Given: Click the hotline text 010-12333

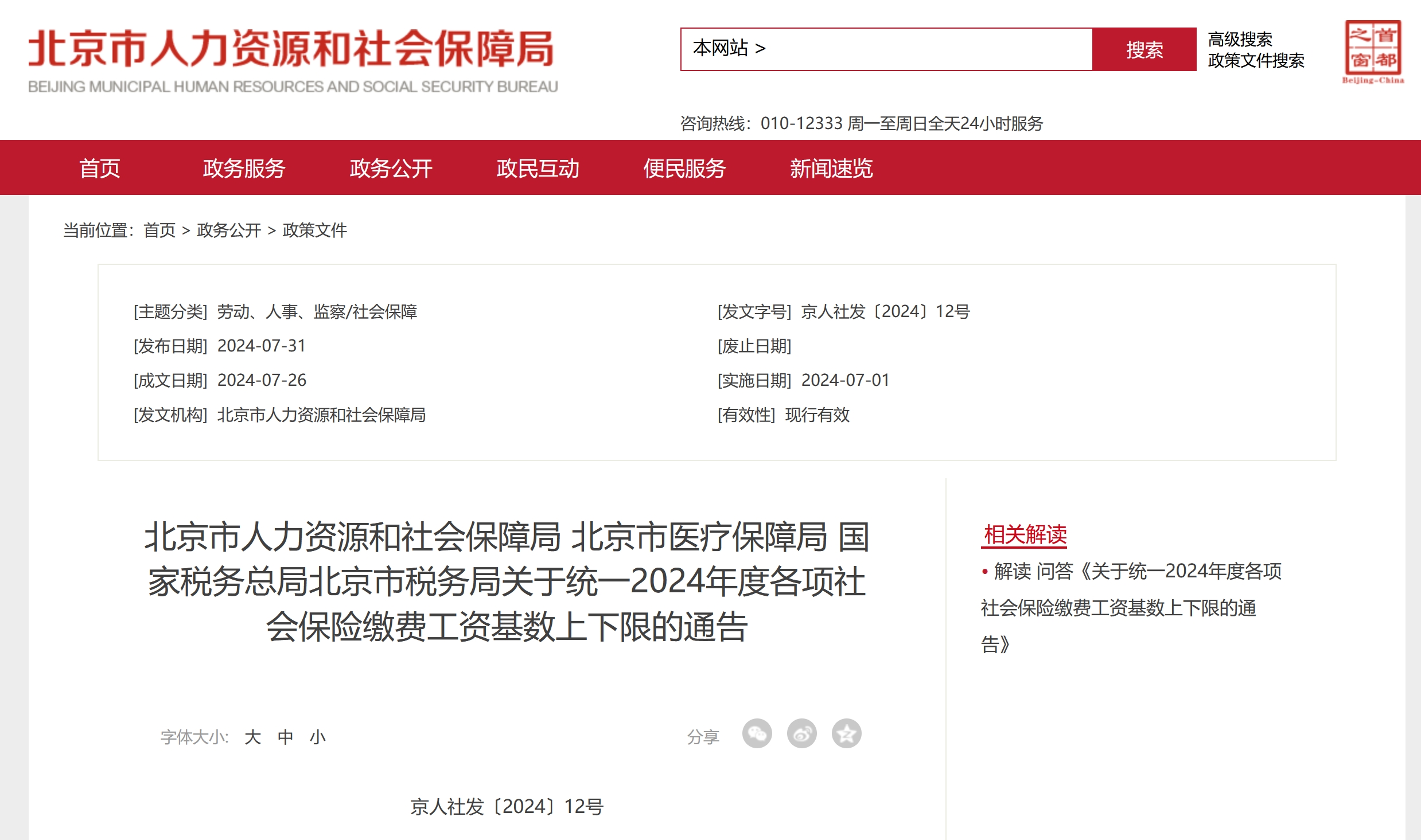Looking at the screenshot, I should point(801,123).
